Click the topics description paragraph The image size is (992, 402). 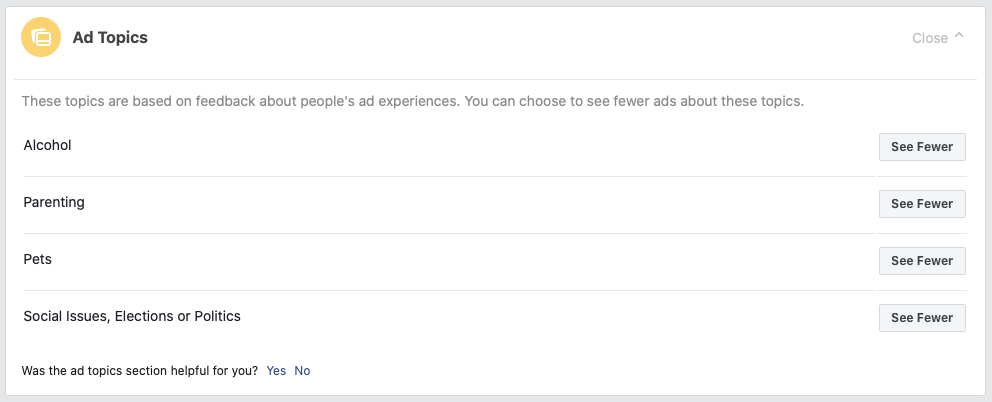(x=412, y=101)
